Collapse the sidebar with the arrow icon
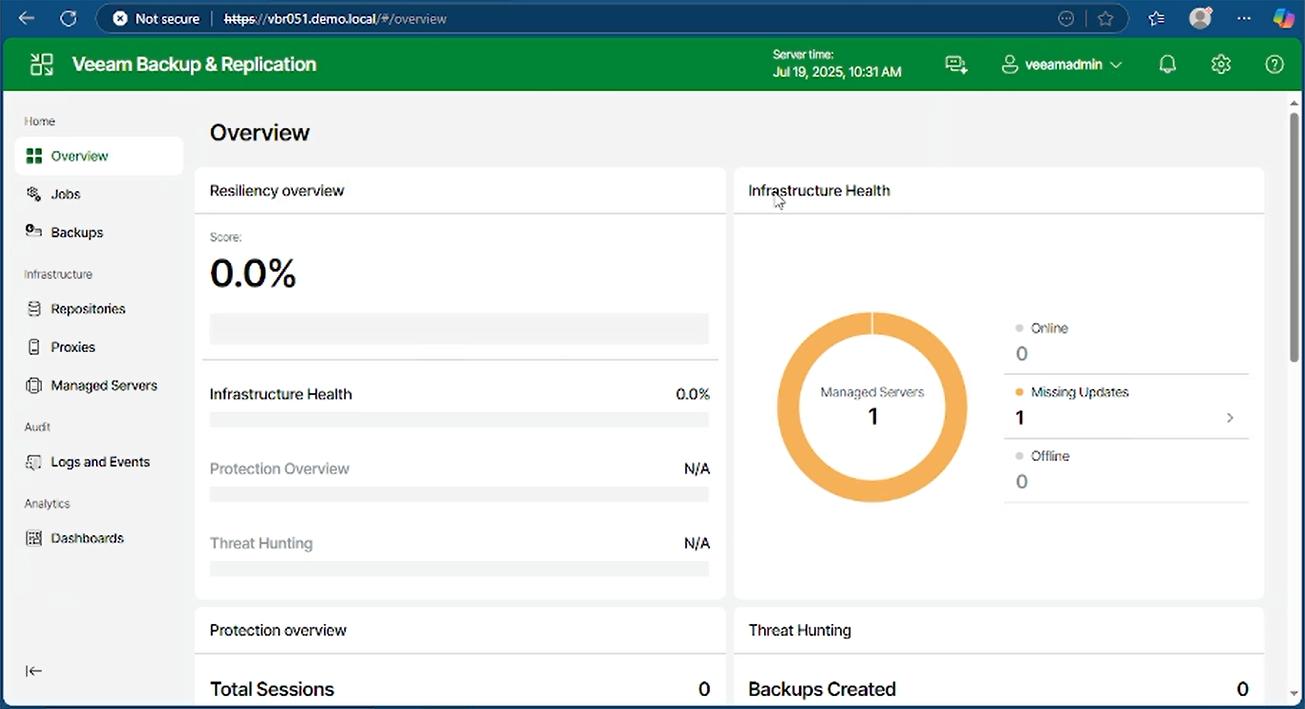Viewport: 1305px width, 709px height. [x=34, y=671]
